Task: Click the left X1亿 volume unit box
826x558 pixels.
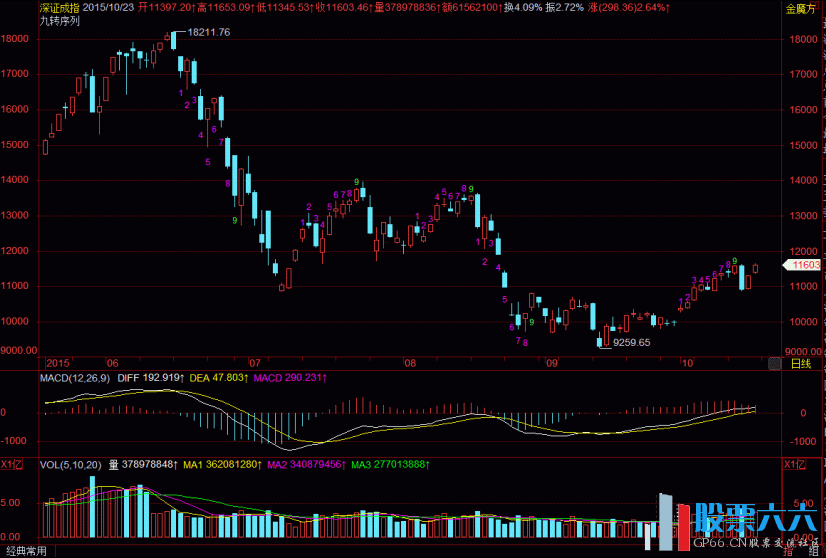Action: [x=11, y=465]
